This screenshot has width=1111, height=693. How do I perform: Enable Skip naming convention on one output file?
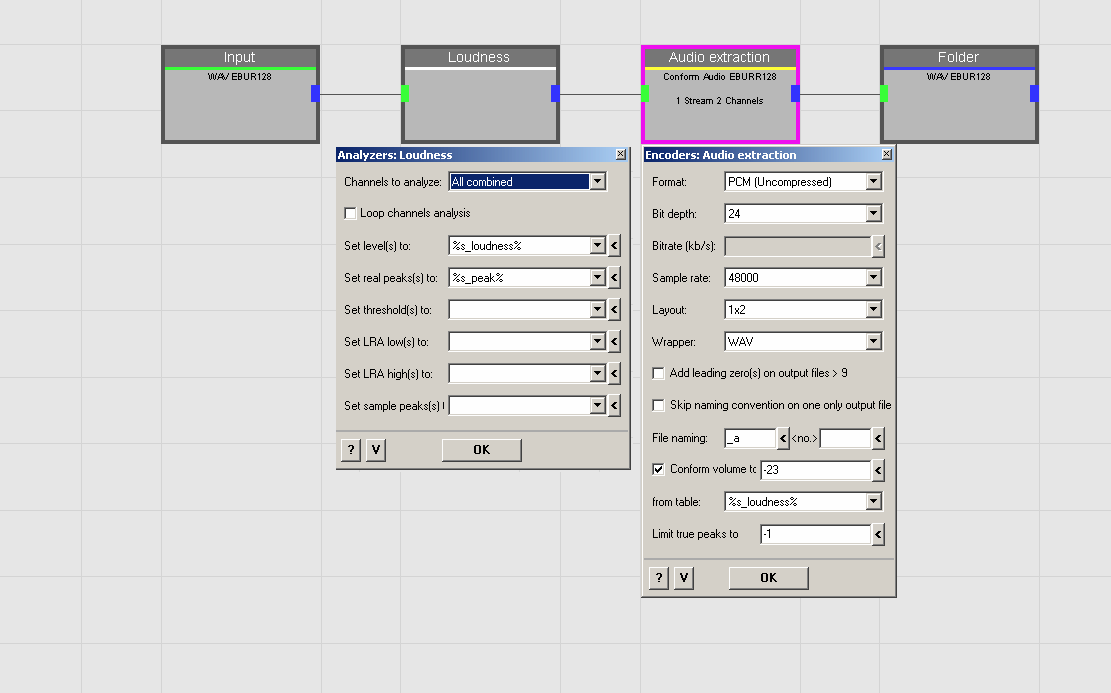click(x=658, y=405)
